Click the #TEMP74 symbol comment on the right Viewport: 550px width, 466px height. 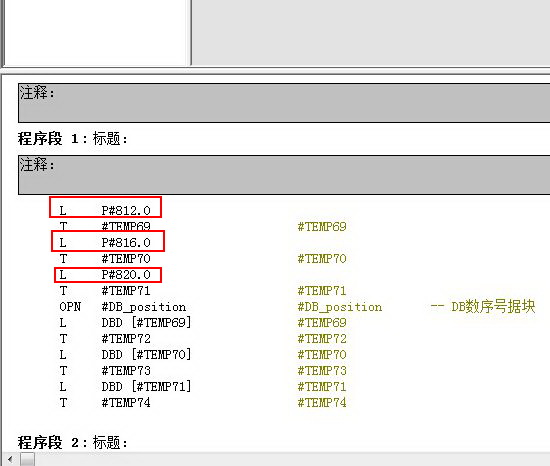322,403
